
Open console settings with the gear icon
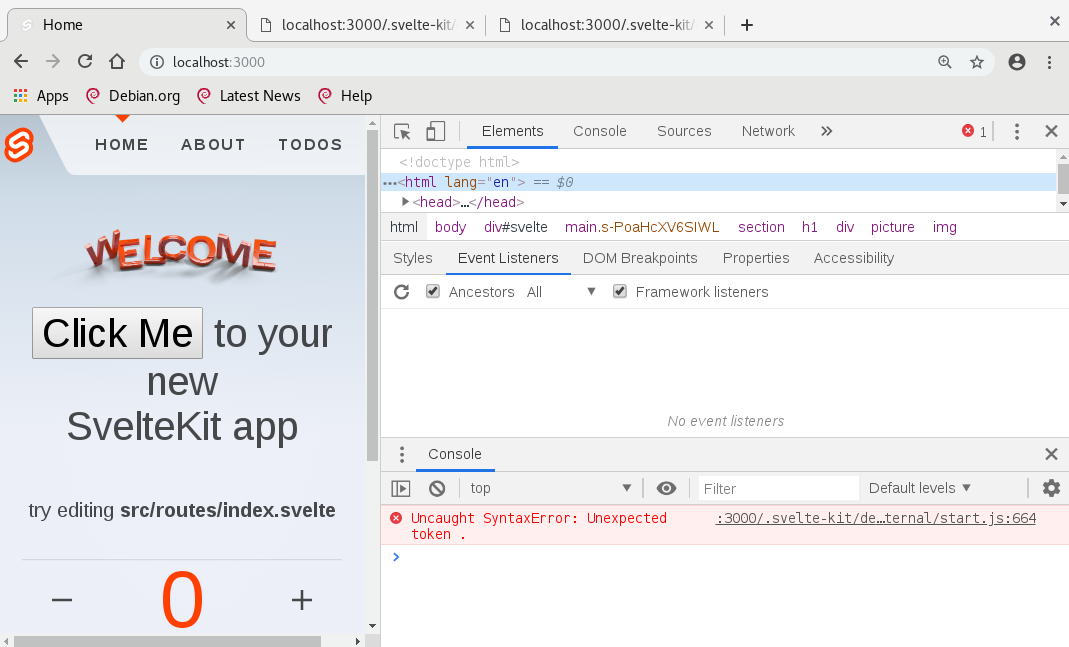[1051, 488]
